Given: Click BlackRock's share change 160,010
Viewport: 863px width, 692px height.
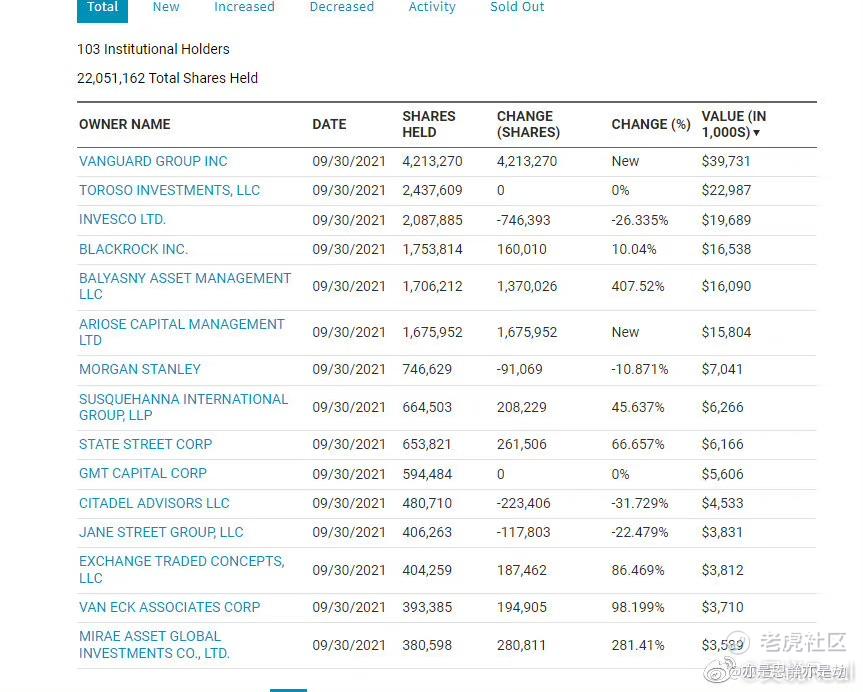Looking at the screenshot, I should (522, 249).
